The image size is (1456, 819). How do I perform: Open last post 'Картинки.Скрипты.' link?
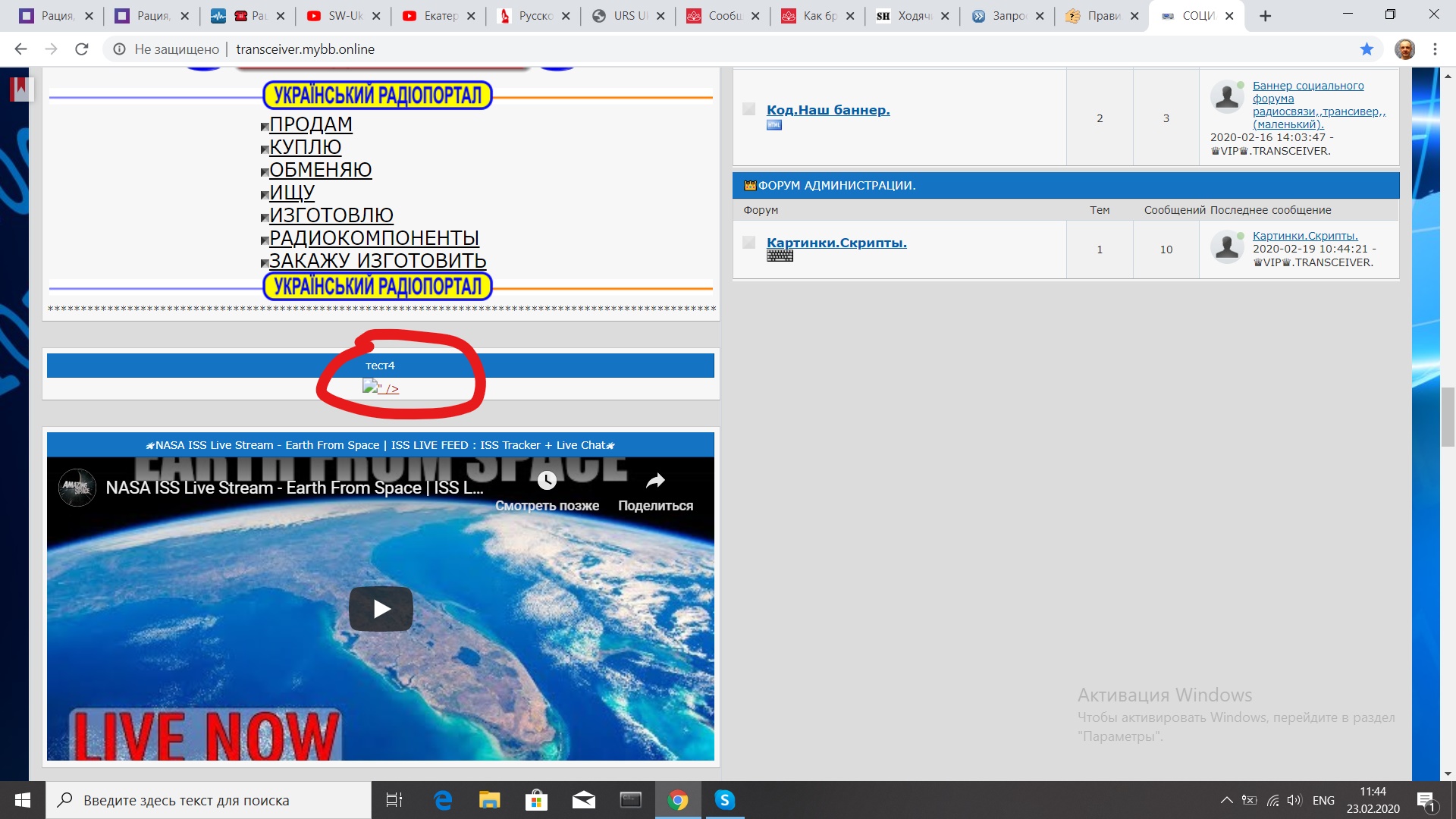pos(1305,236)
